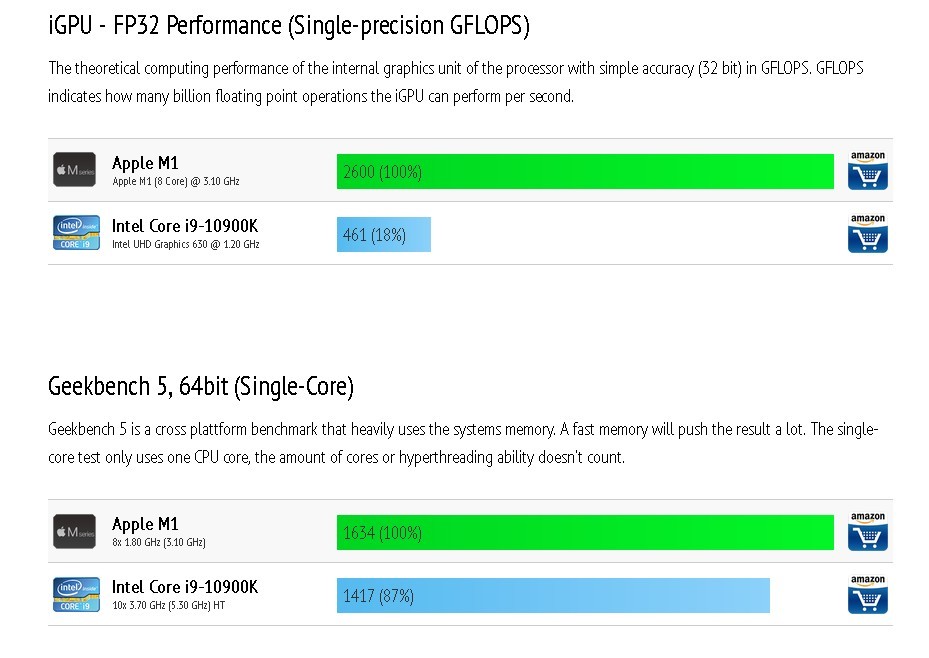Click the blue 461 (18%) performance bar
Viewport: 929px width, 658px height.
pyautogui.click(x=384, y=235)
